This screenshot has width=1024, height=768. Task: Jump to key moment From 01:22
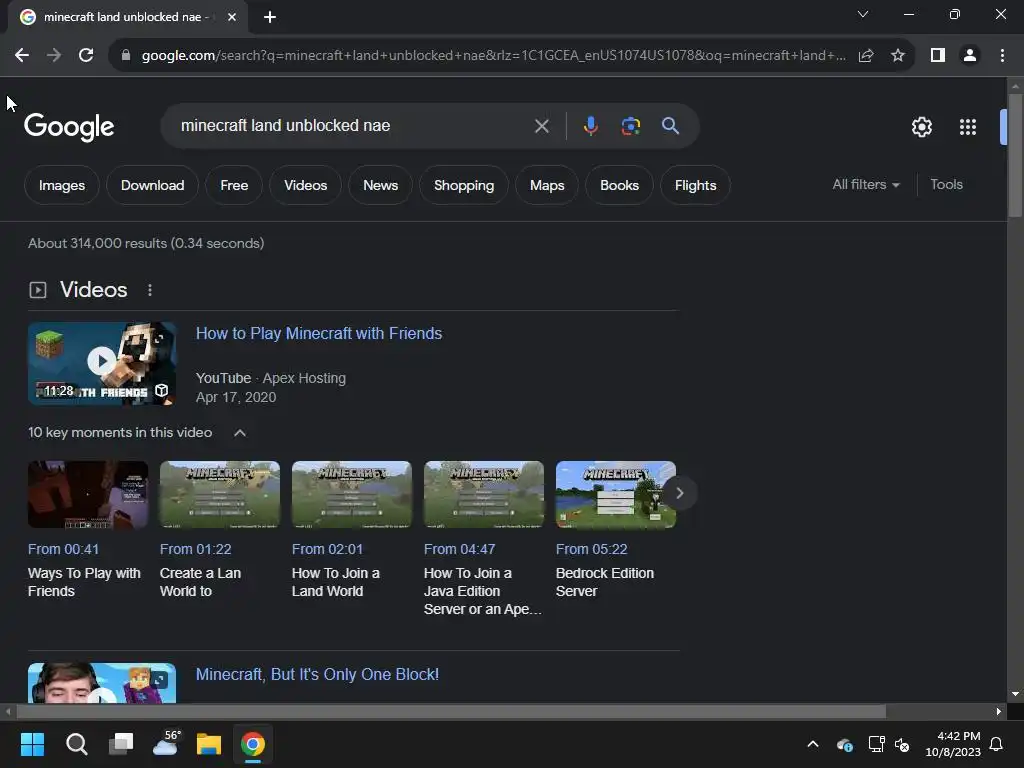click(x=195, y=549)
